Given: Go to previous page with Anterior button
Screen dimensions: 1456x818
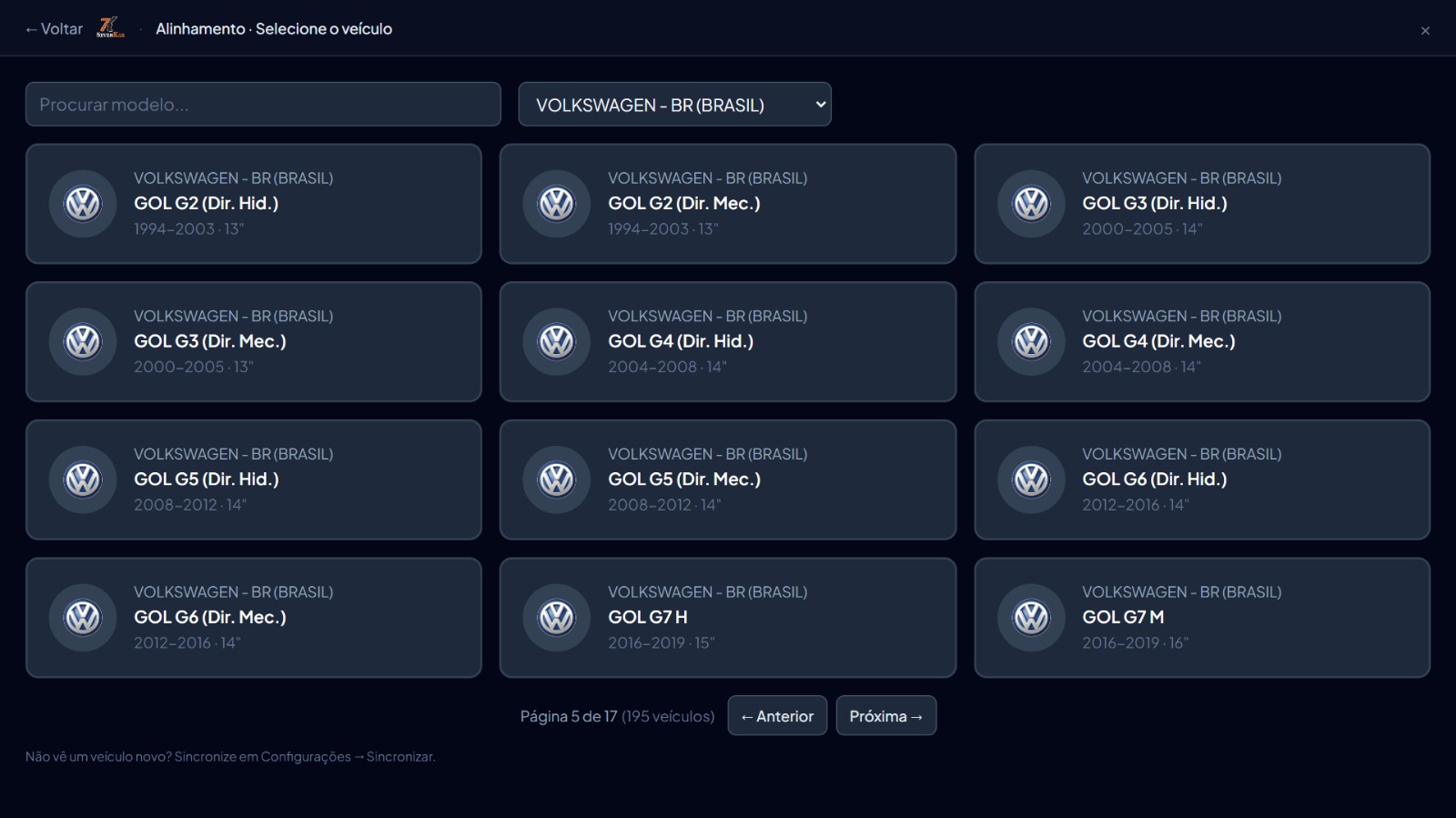Looking at the screenshot, I should (777, 716).
